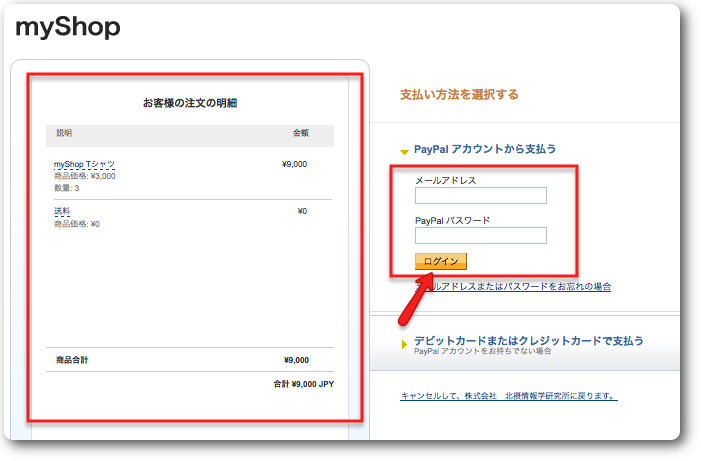The width and height of the screenshot is (701, 461).
Task: Click the ログイン button
Action: (441, 262)
